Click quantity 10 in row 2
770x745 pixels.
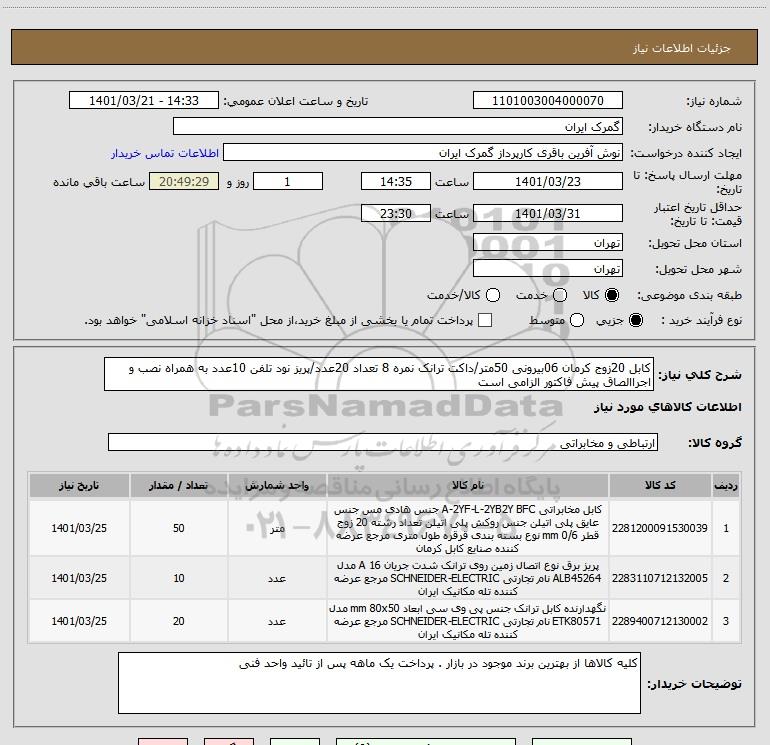pos(179,579)
